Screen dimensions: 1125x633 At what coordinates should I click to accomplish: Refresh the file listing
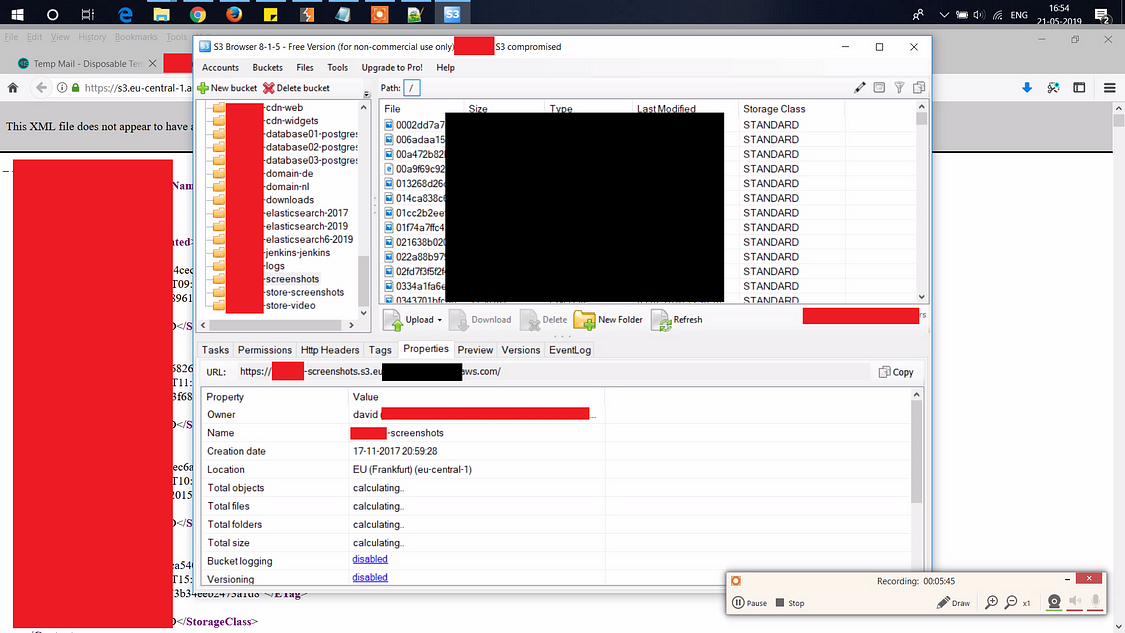click(x=677, y=320)
